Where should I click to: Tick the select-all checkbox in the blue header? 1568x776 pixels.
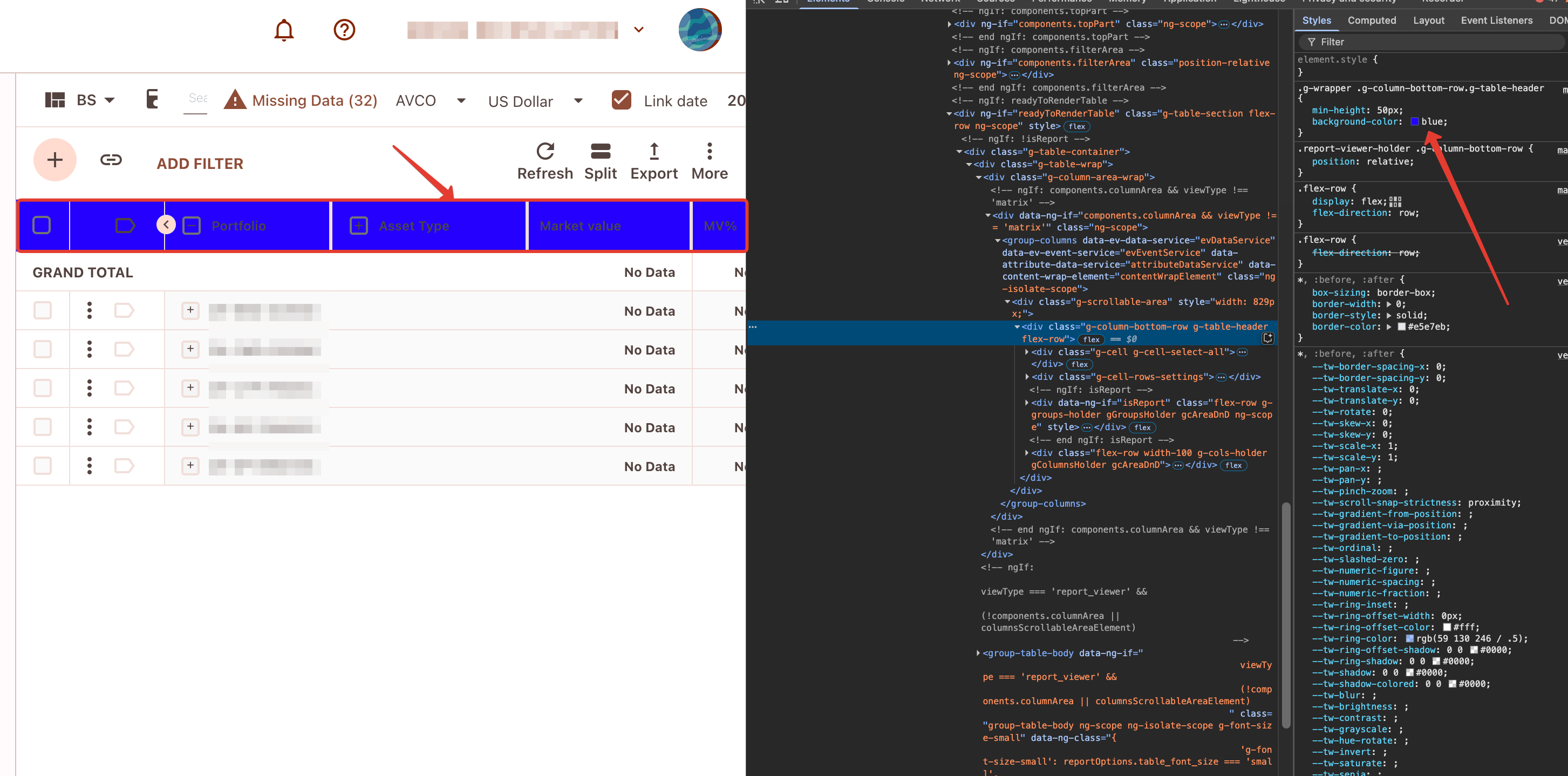(42, 225)
